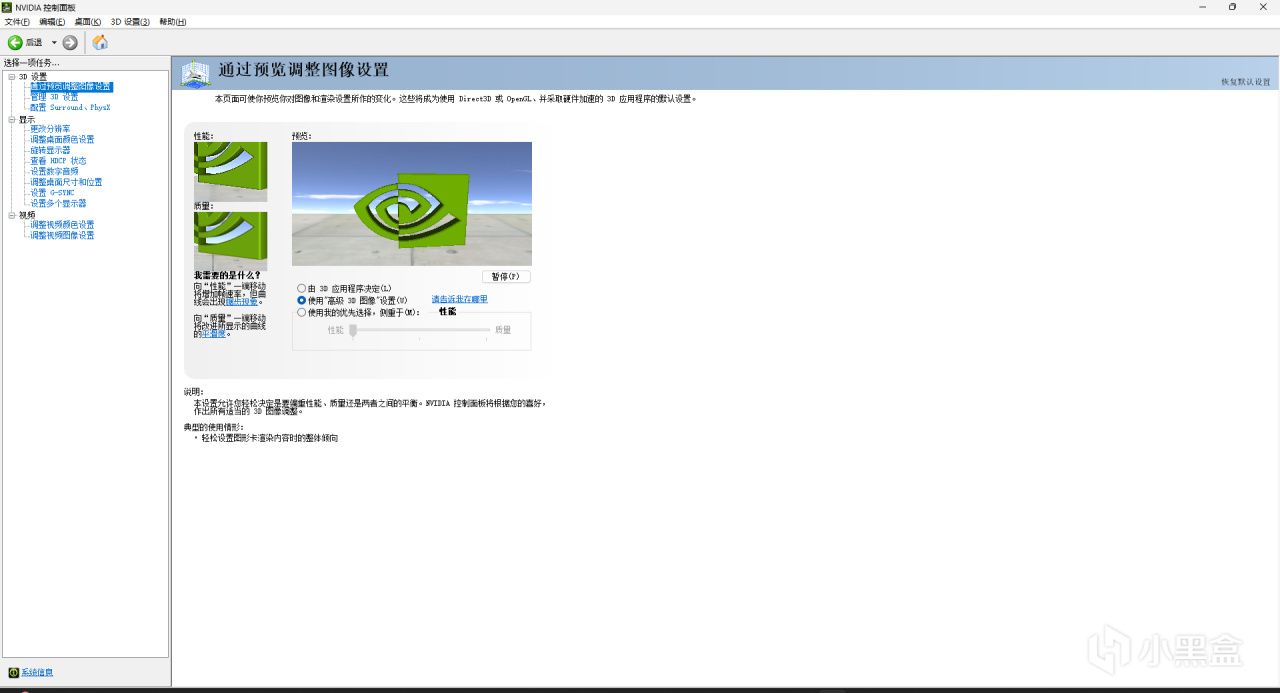
Task: Select 查看 HDCP 状态 tree item
Action: pyautogui.click(x=58, y=161)
